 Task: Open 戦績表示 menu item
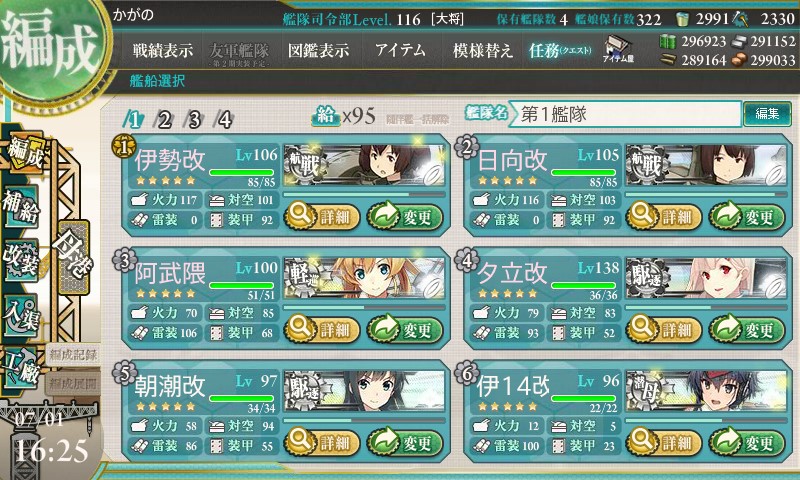pyautogui.click(x=163, y=50)
